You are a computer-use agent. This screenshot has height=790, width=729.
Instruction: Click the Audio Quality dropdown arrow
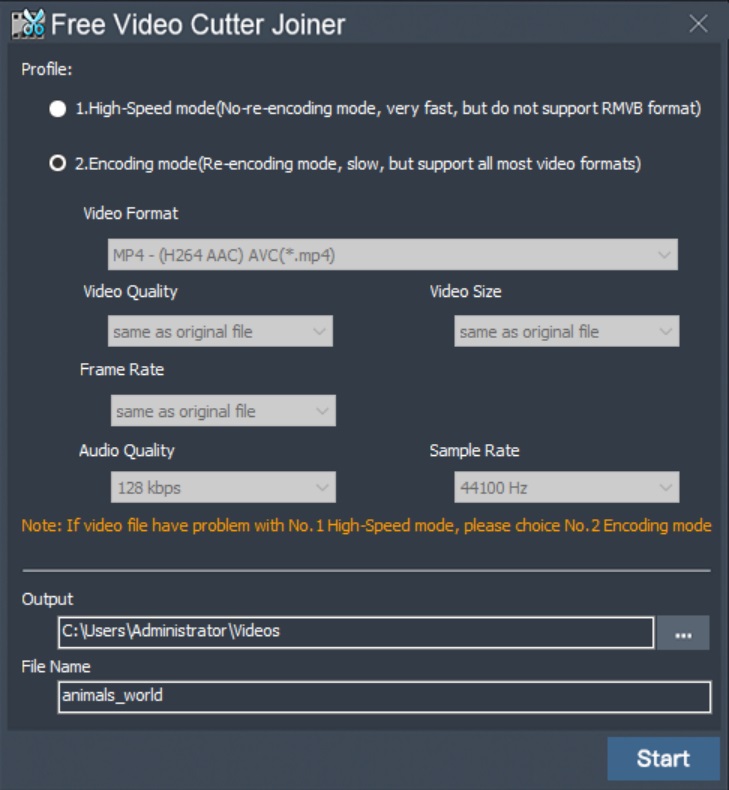point(322,488)
